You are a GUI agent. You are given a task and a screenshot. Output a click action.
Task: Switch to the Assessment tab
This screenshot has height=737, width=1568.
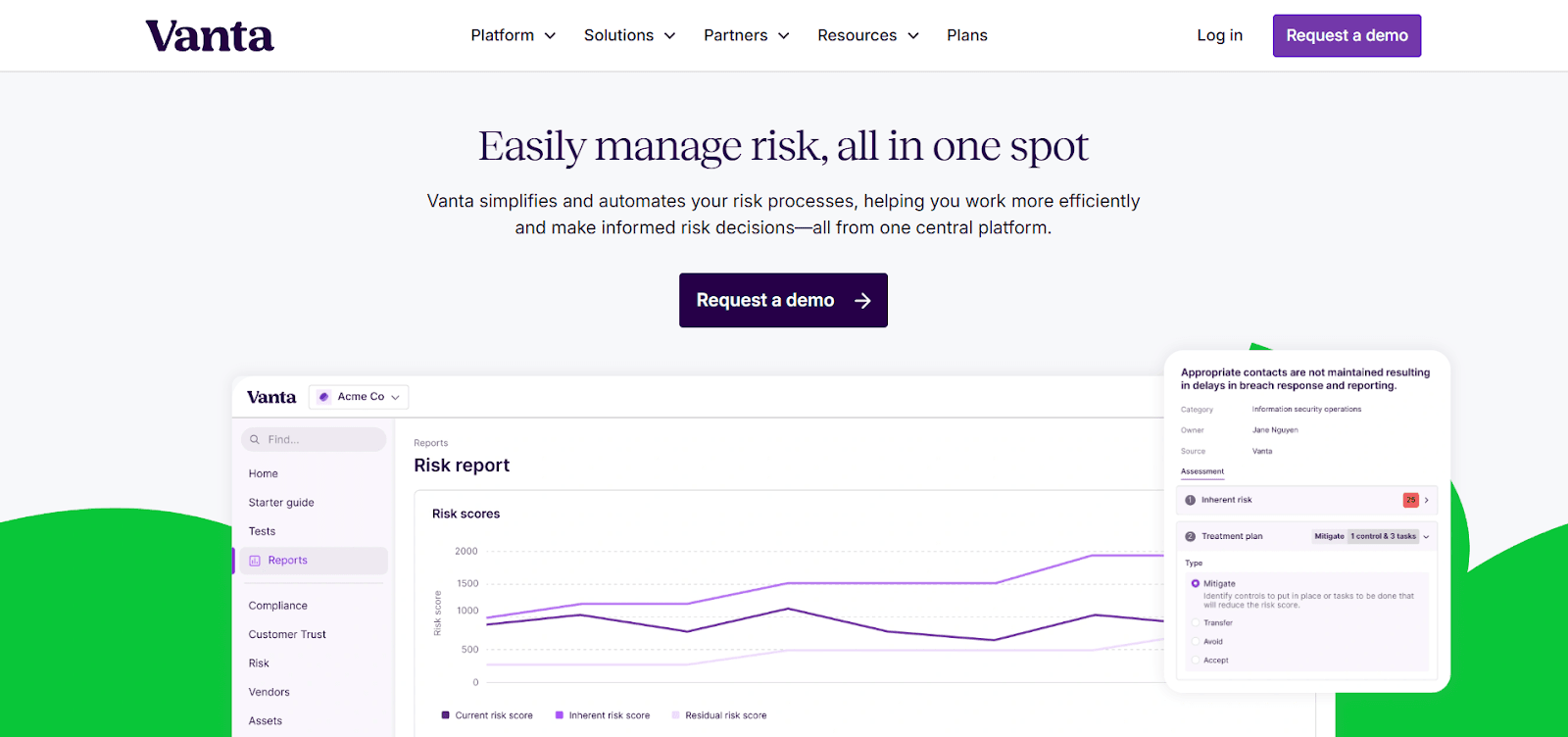click(x=1202, y=472)
